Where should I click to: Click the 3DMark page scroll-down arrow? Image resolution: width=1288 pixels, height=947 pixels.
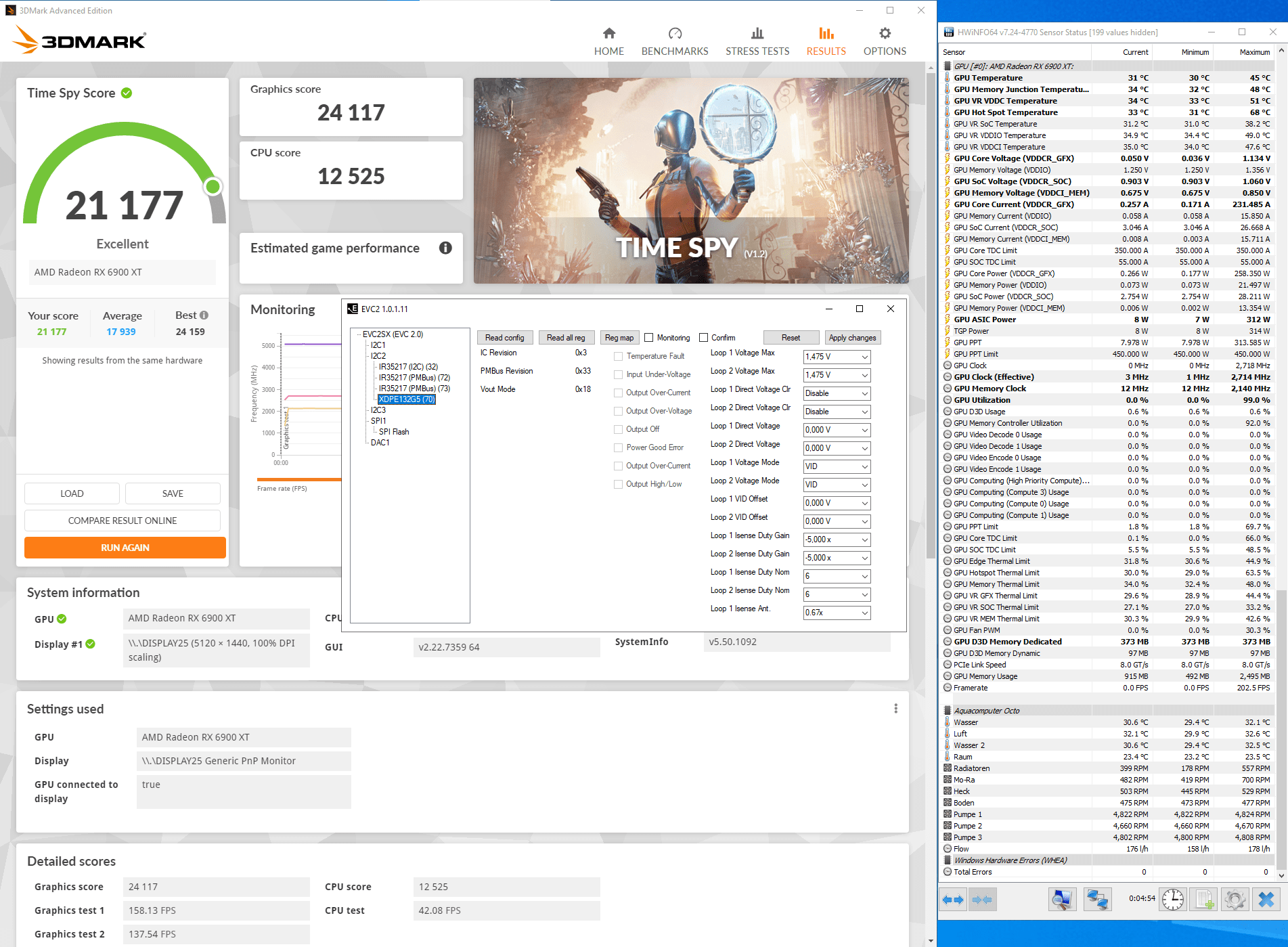coord(931,941)
